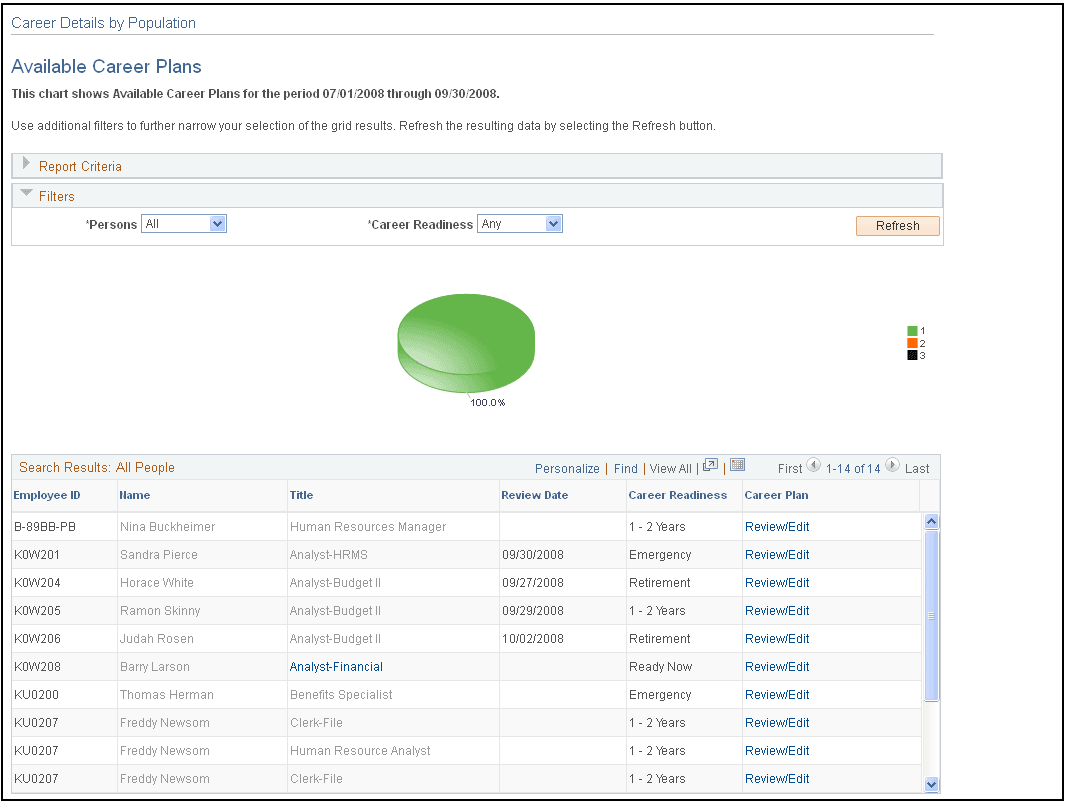
Task: Download search results to spreadsheet
Action: (737, 464)
